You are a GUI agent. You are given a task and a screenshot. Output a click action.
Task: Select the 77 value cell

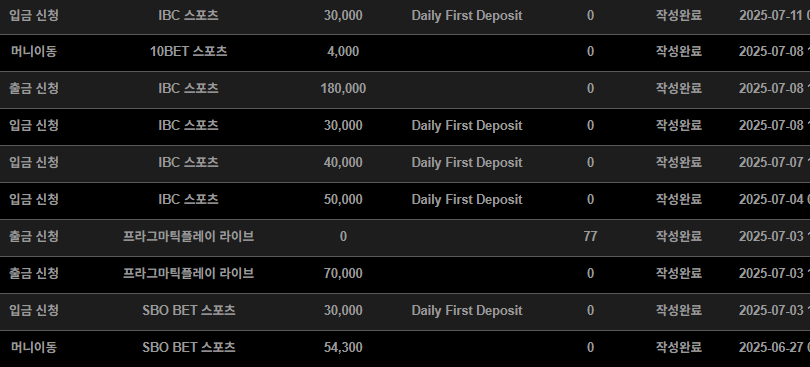pyautogui.click(x=590, y=236)
